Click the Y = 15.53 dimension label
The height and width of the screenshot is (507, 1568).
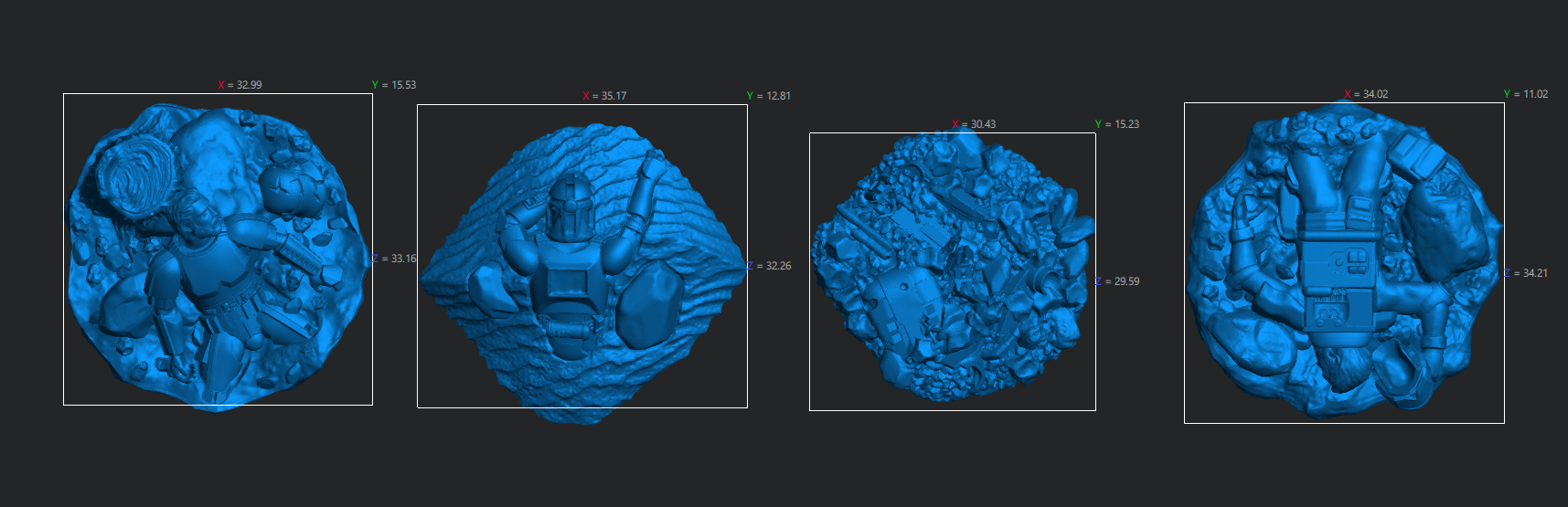click(394, 85)
